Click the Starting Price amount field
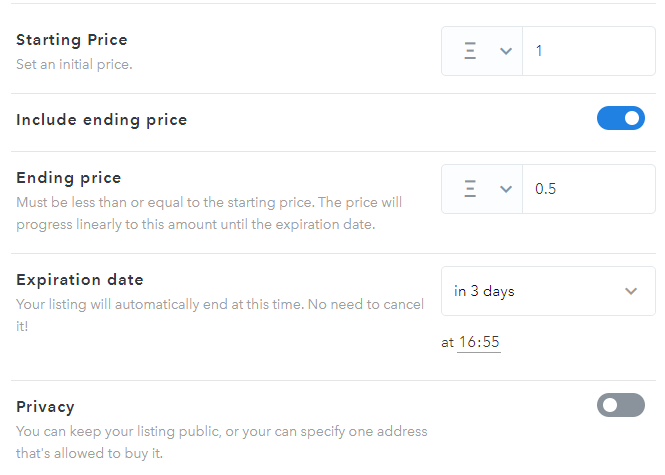 (588, 51)
